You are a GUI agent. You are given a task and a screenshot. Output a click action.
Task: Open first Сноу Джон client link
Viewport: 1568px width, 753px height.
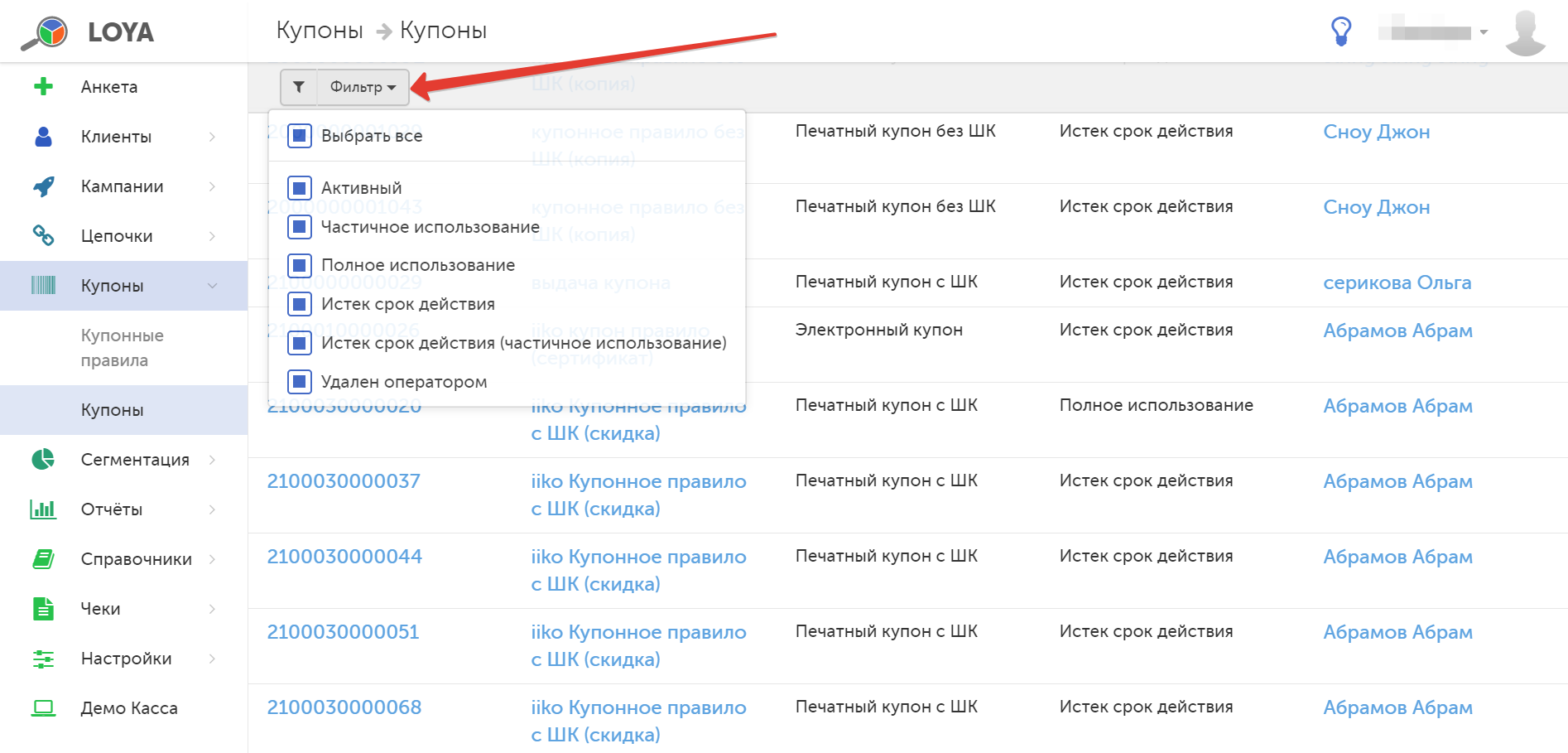click(x=1377, y=132)
